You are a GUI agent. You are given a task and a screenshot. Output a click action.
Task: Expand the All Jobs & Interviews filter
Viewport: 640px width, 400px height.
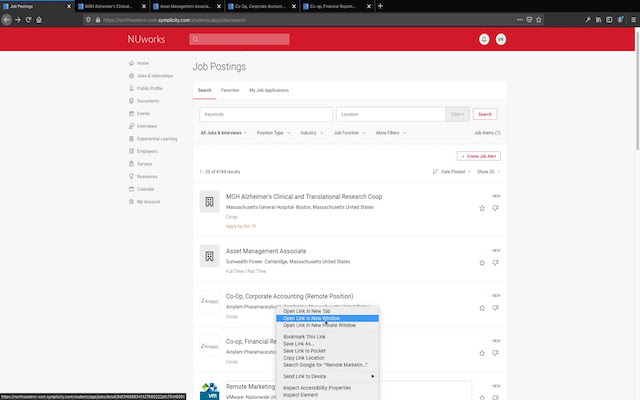(x=224, y=133)
